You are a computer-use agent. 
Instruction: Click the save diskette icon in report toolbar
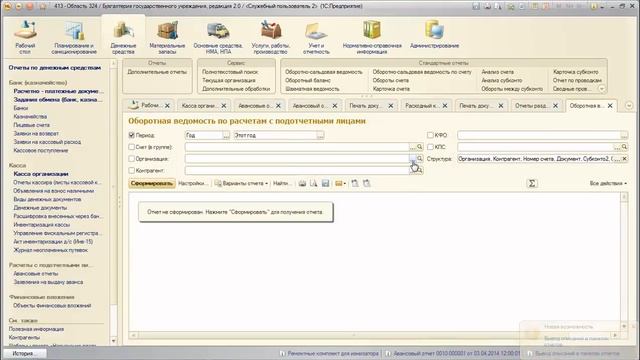(325, 184)
